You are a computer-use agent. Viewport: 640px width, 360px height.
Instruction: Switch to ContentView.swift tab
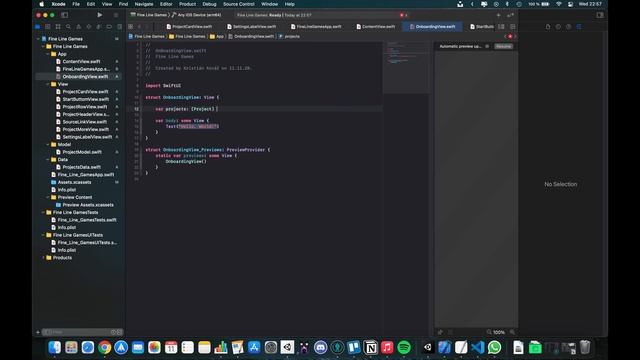(x=376, y=27)
